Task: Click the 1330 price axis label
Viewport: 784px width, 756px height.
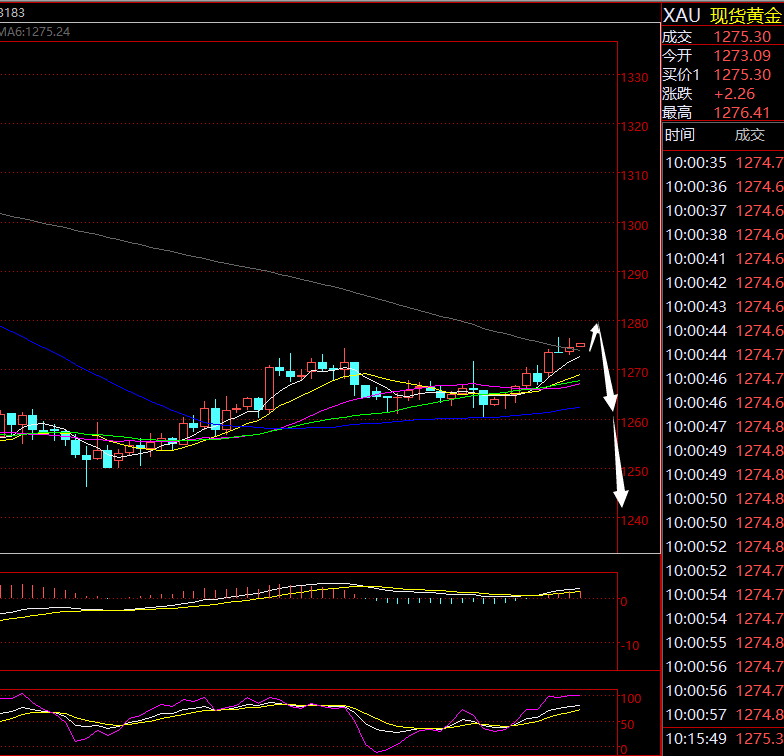Action: pos(634,78)
